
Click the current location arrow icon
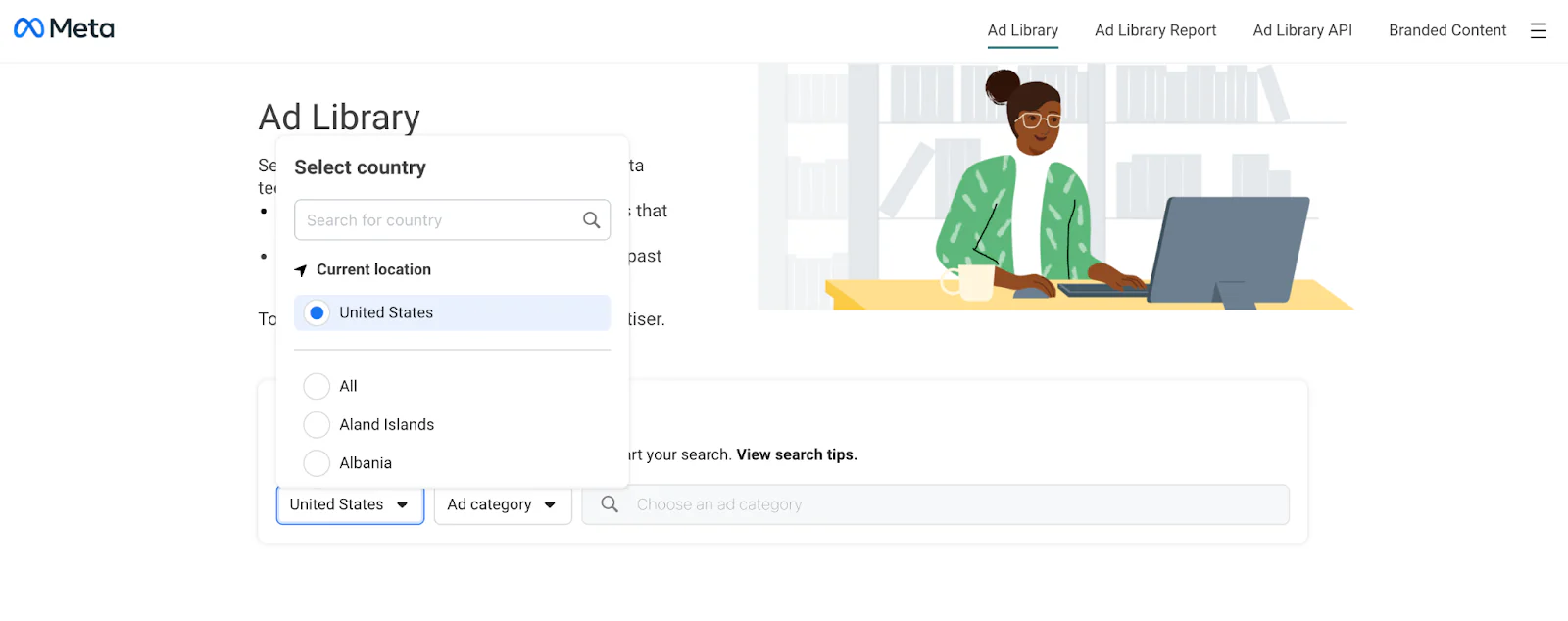(x=301, y=268)
